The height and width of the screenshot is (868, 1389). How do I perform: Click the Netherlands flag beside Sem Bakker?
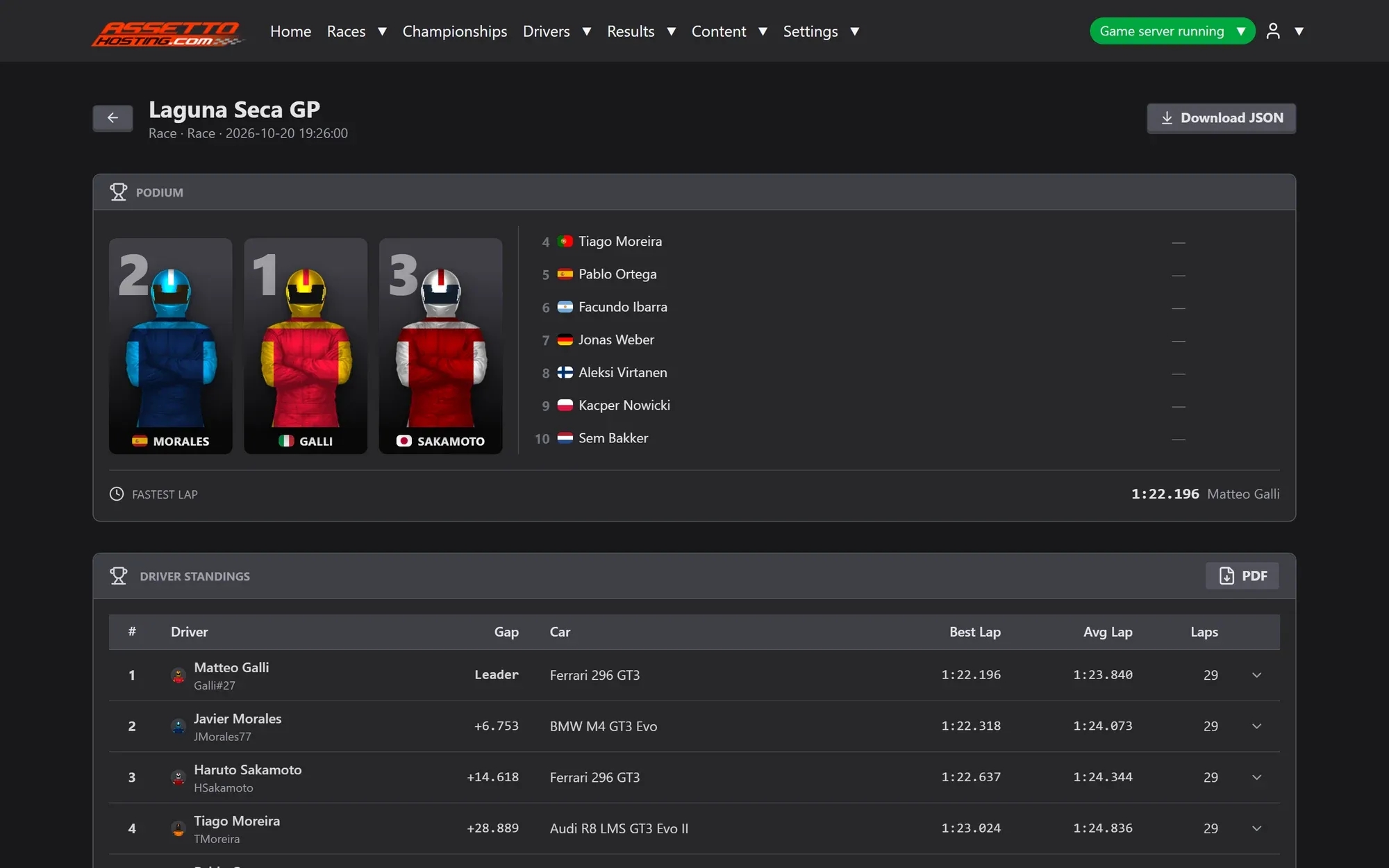(565, 438)
